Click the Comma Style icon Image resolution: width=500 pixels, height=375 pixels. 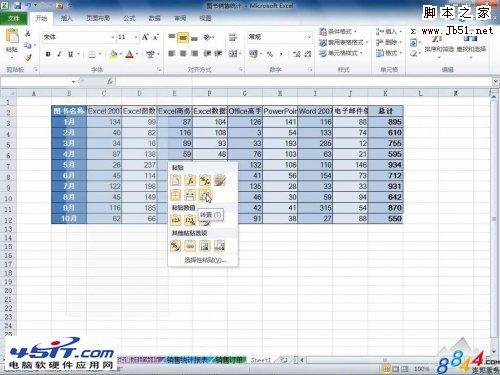(281, 54)
